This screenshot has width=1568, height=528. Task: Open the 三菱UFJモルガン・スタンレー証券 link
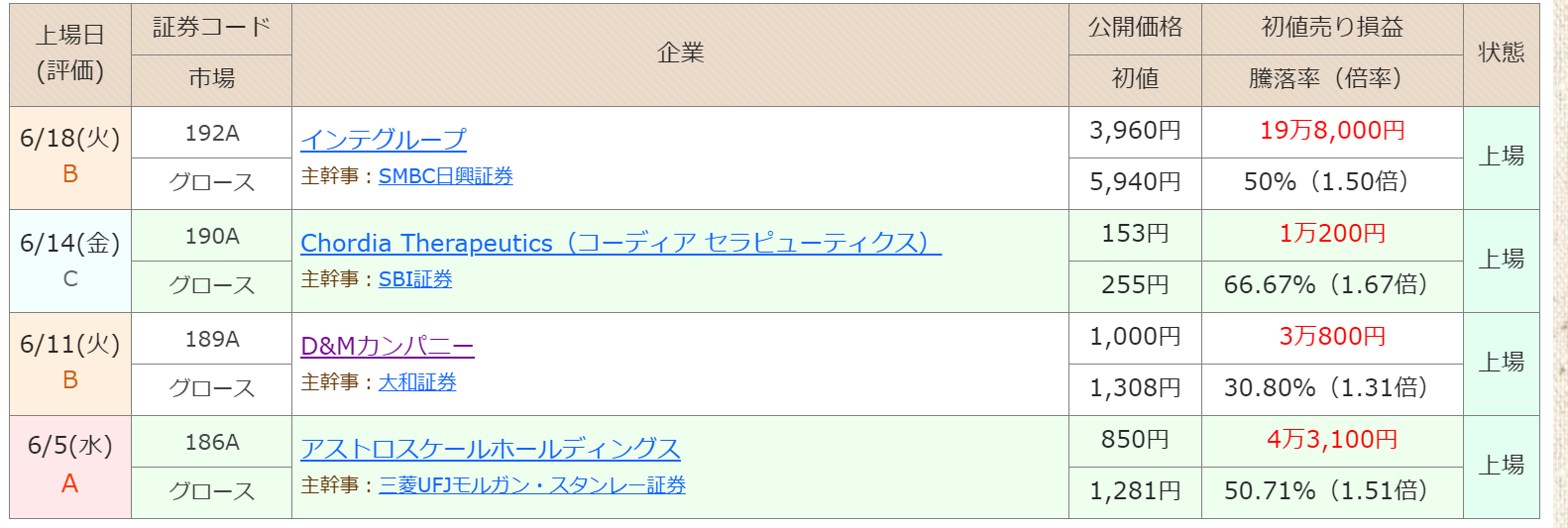coord(532,485)
